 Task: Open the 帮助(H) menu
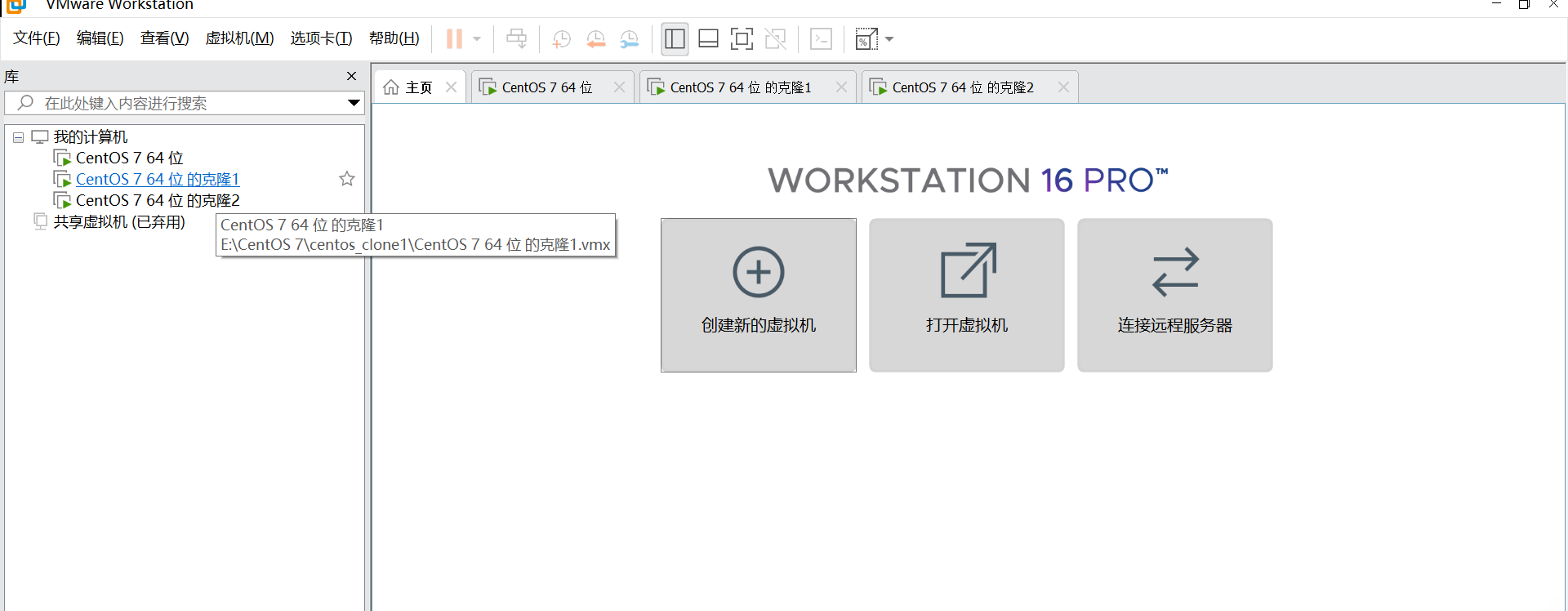click(x=394, y=38)
